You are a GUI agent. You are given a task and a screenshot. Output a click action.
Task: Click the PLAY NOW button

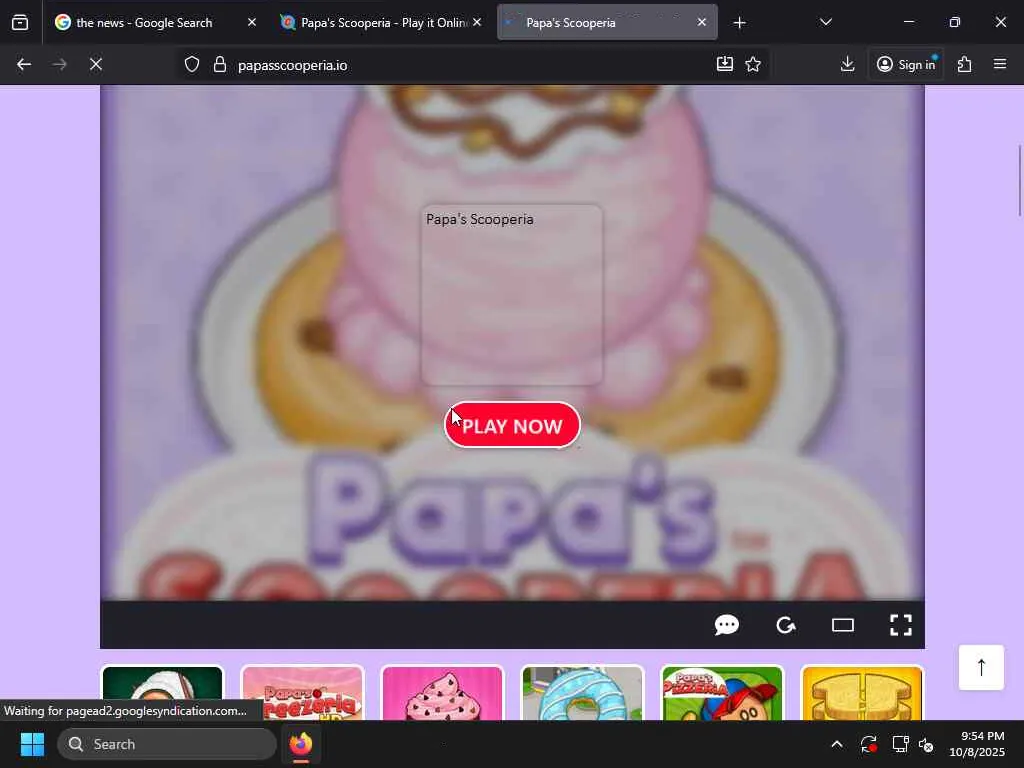click(x=512, y=425)
